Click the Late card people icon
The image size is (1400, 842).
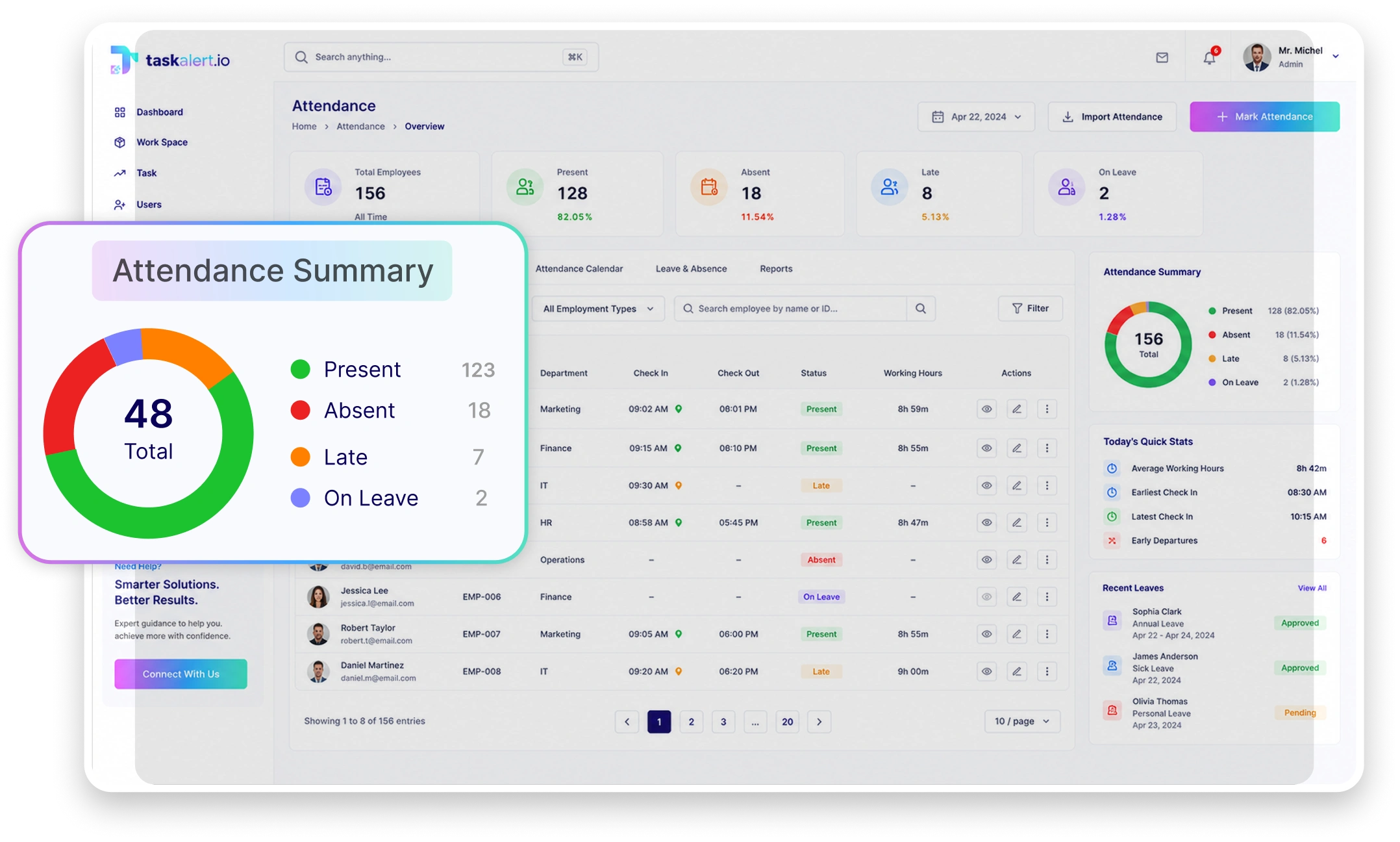(x=889, y=187)
